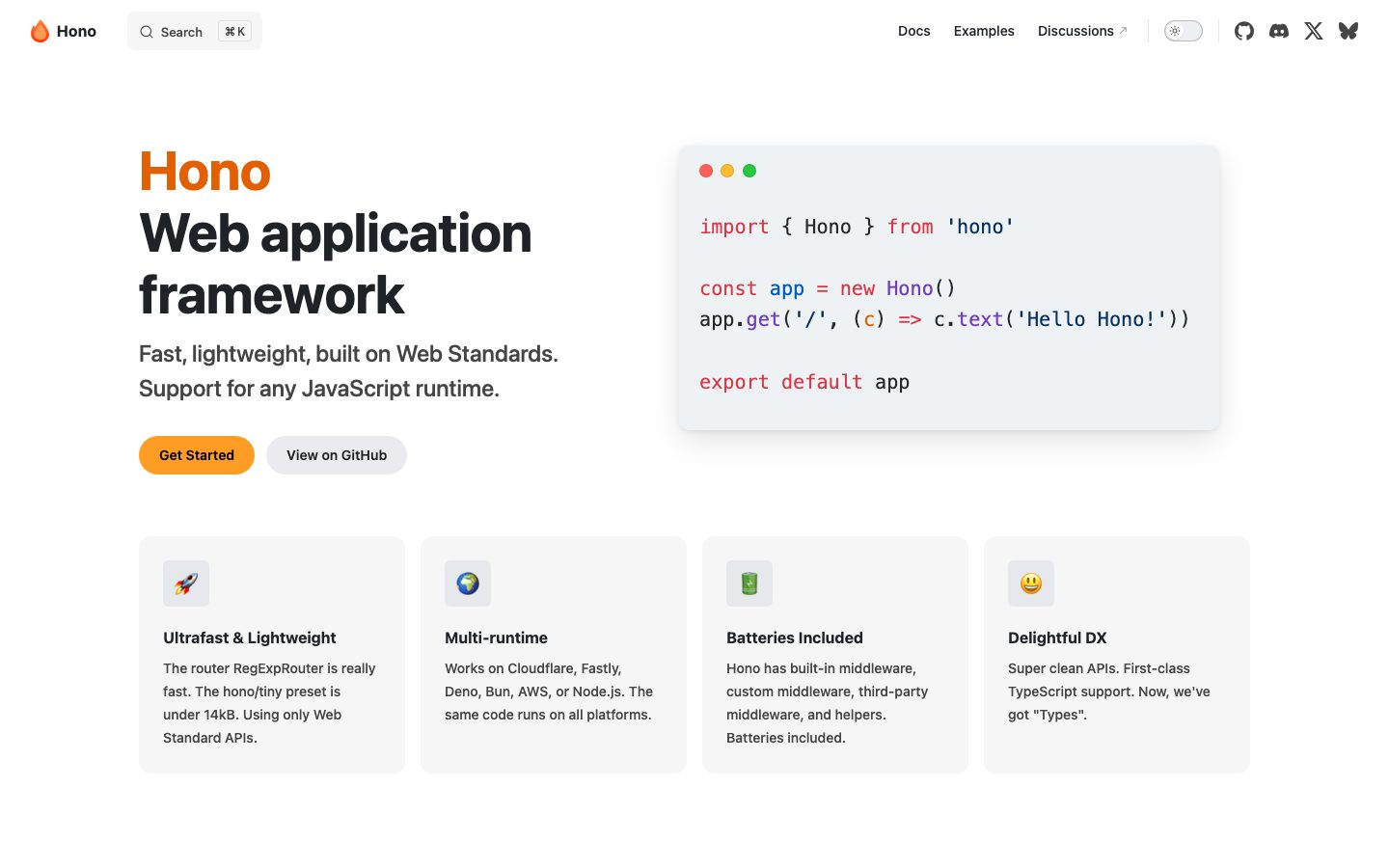Click the Hono flame logo icon

point(40,31)
